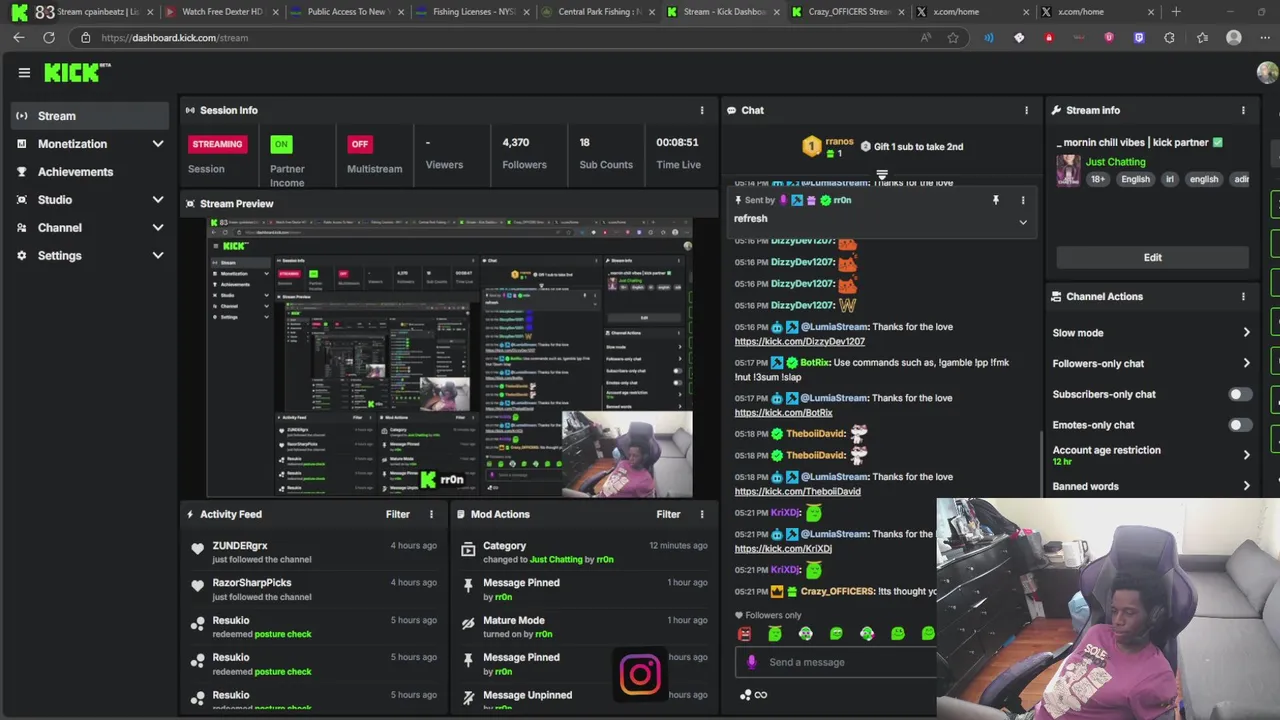
Task: Open the kick.com/KriXDj link in chat
Action: (x=783, y=549)
